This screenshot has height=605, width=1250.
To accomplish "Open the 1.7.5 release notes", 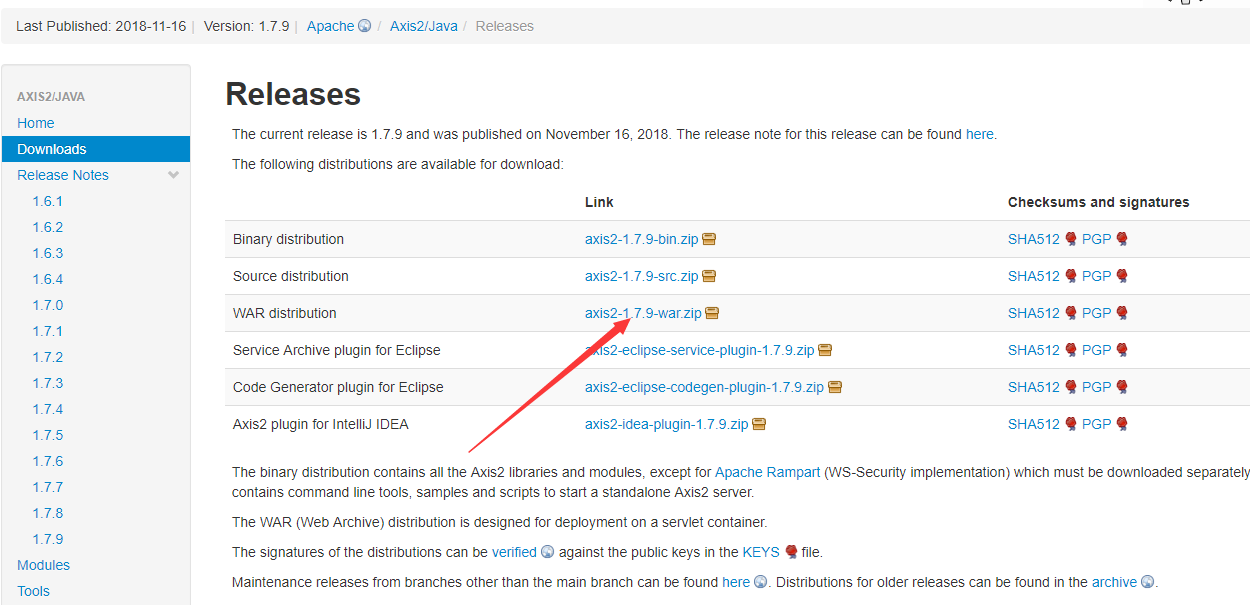I will [47, 435].
